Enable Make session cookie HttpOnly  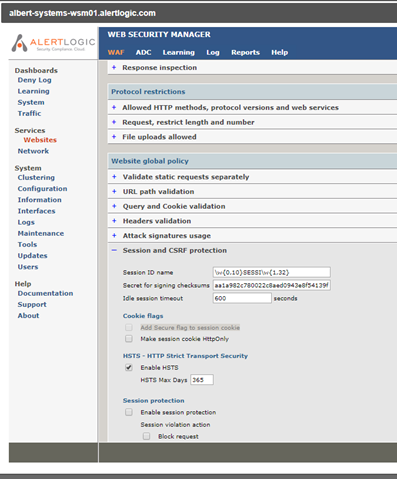[x=129, y=339]
